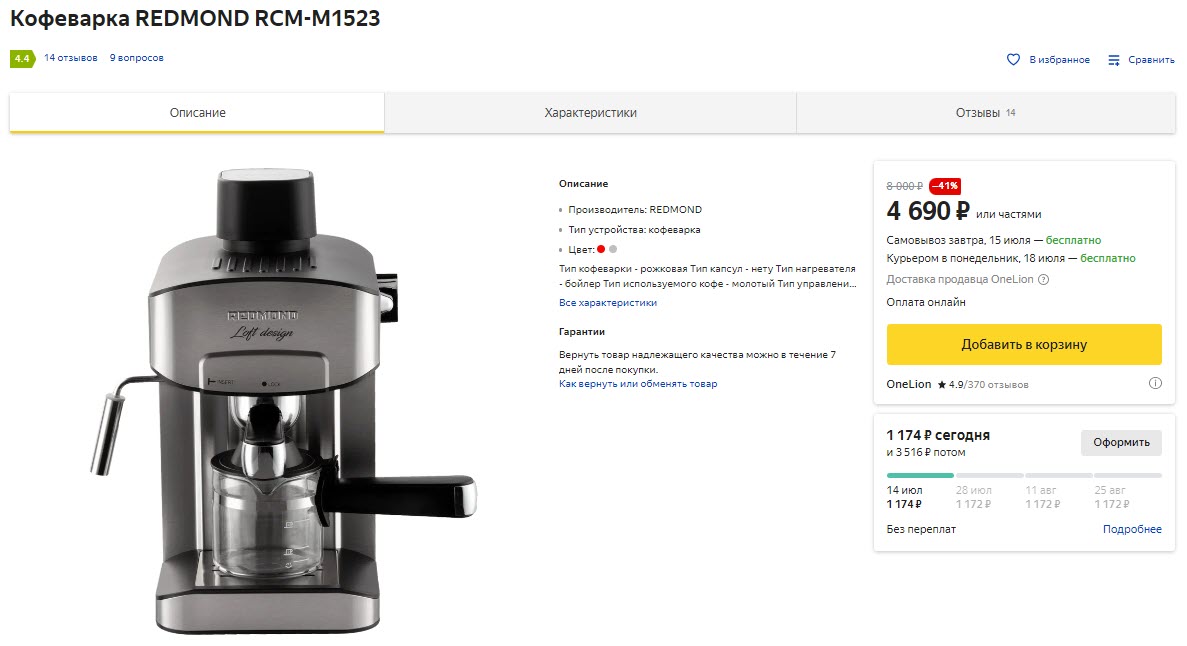Select the red color swatch
This screenshot has height=646, width=1187.
(601, 249)
